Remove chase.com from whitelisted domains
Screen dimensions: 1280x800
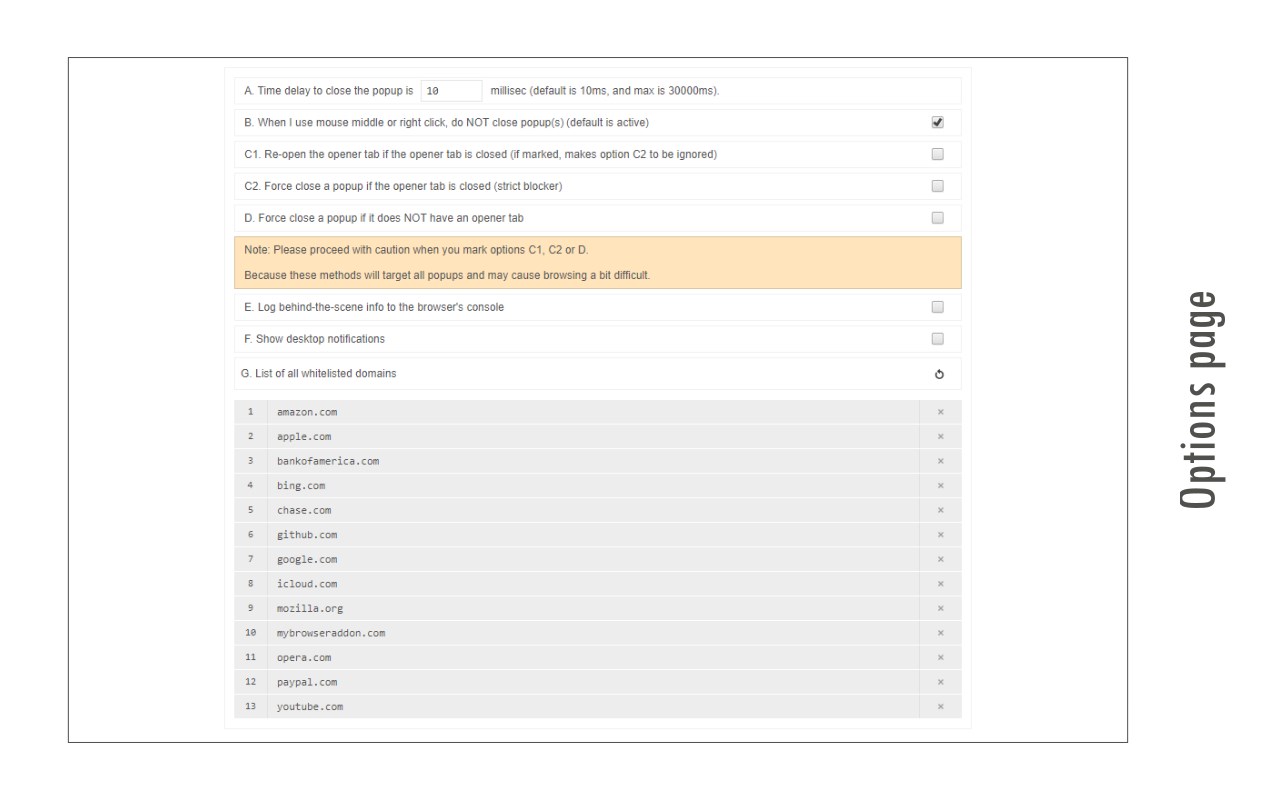940,510
